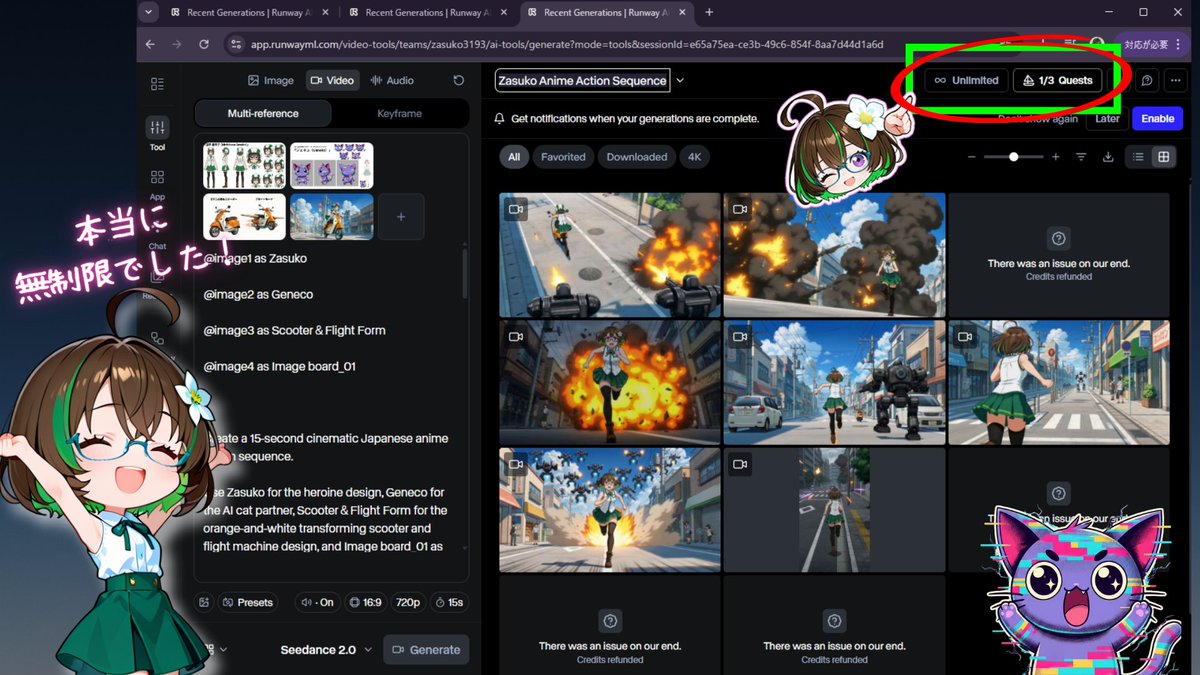Click '@image3 as Scooter & Flight Form' line
Screen dimensions: 1200x675
point(294,330)
